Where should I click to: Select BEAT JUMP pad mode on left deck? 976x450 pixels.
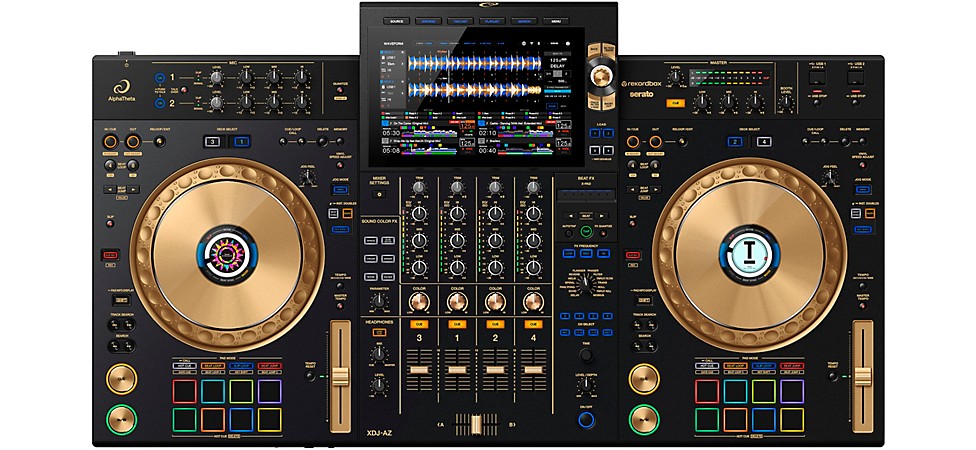[269, 366]
